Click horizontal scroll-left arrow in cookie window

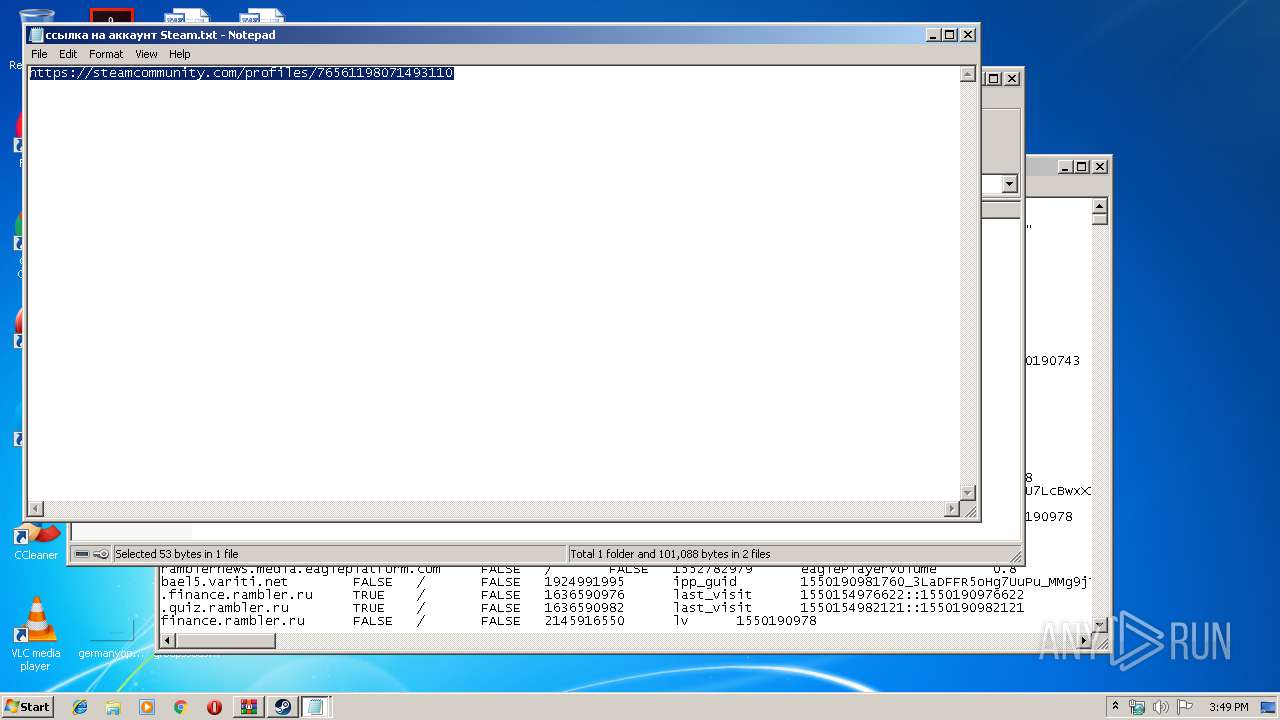point(168,641)
